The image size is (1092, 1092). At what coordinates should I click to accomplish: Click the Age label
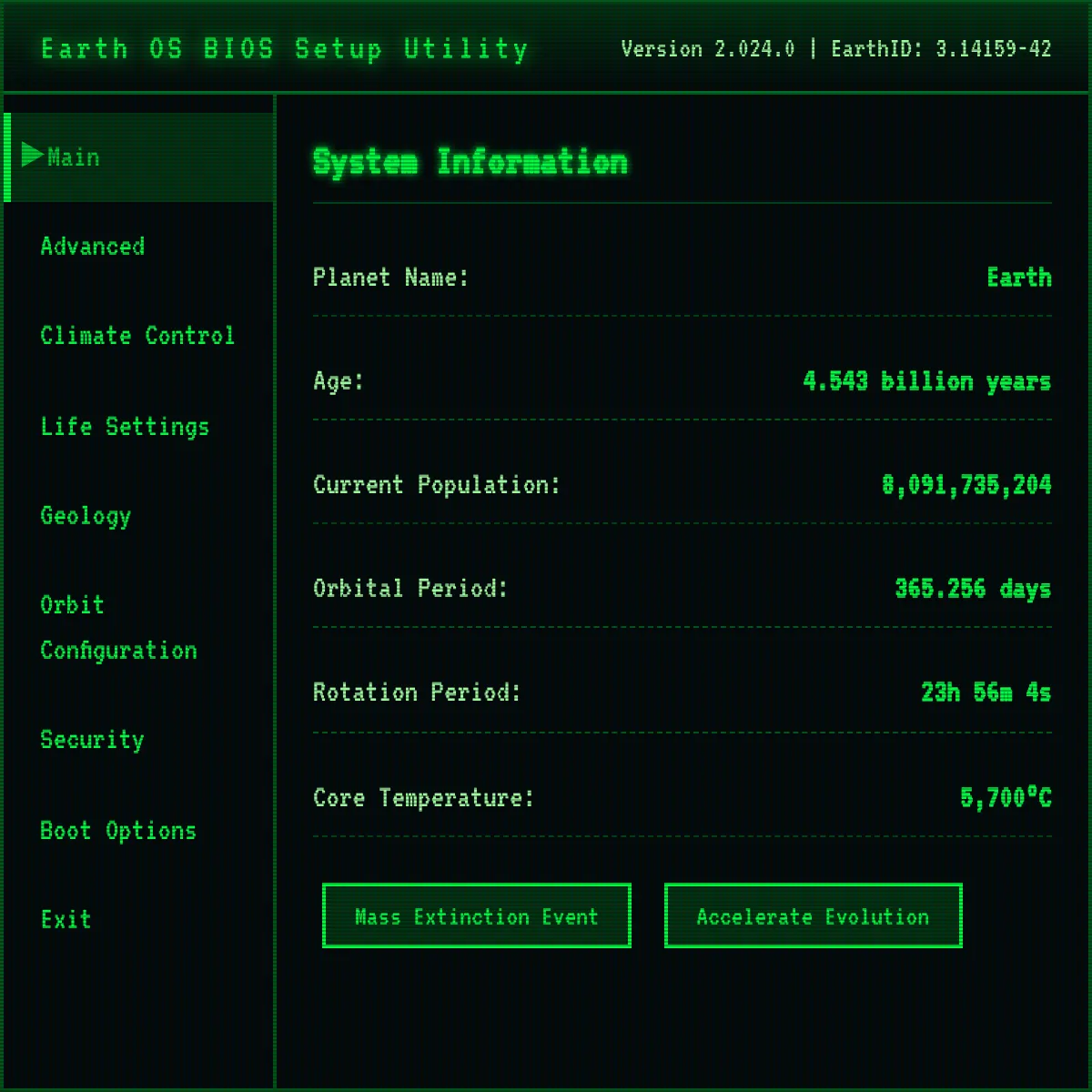[339, 381]
